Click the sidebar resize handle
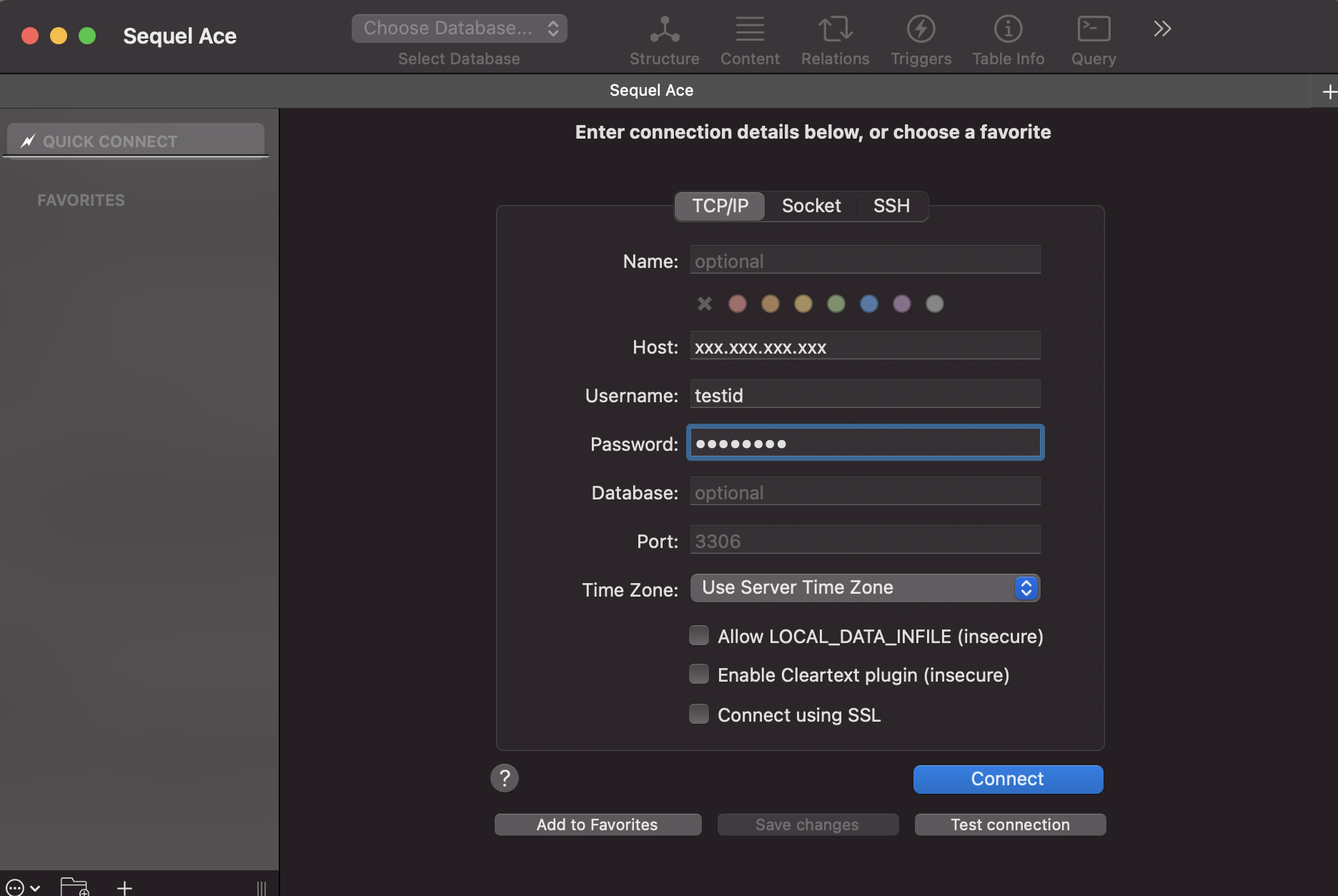 (x=262, y=888)
